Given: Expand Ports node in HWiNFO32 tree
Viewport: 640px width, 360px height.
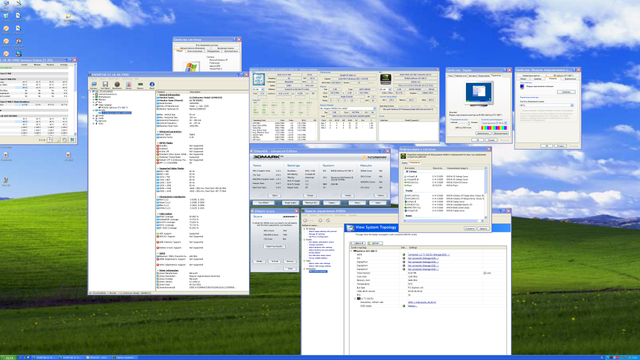Looking at the screenshot, I should [x=93, y=123].
